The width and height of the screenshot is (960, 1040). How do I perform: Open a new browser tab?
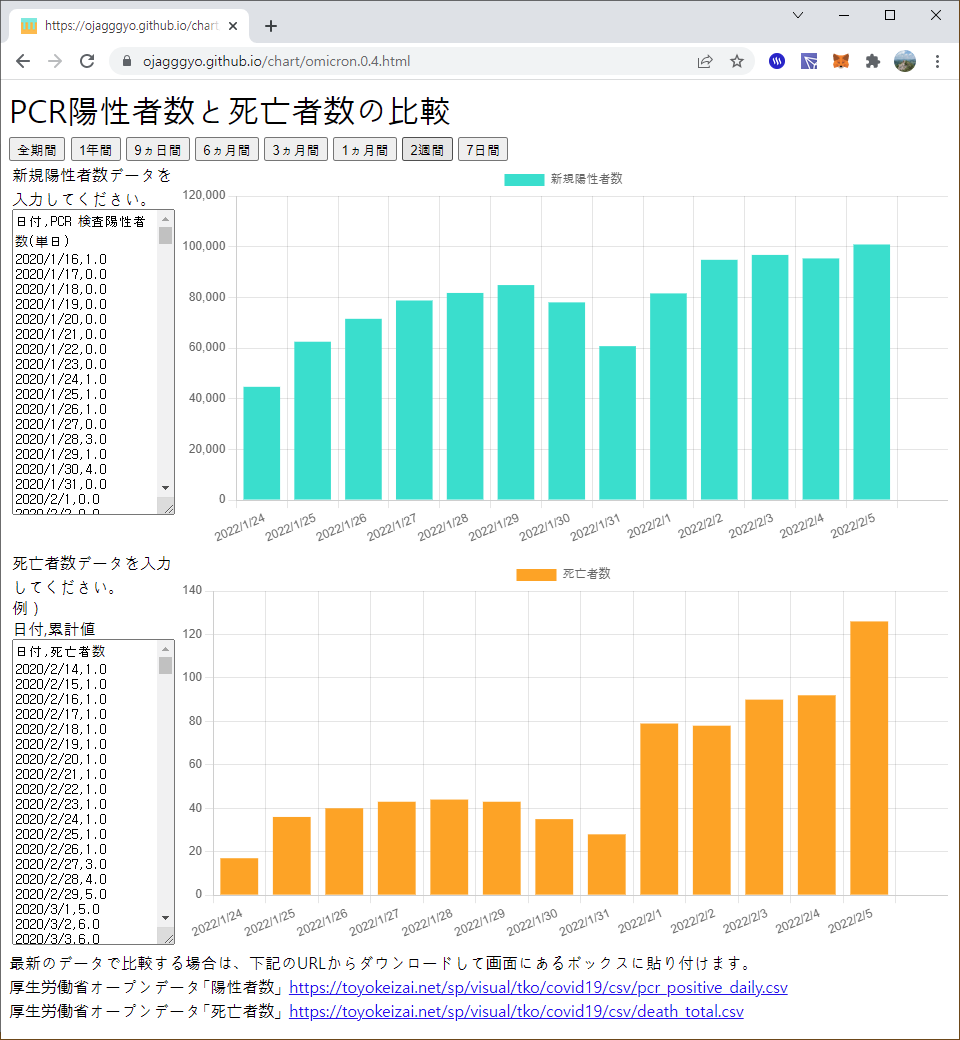point(271,27)
